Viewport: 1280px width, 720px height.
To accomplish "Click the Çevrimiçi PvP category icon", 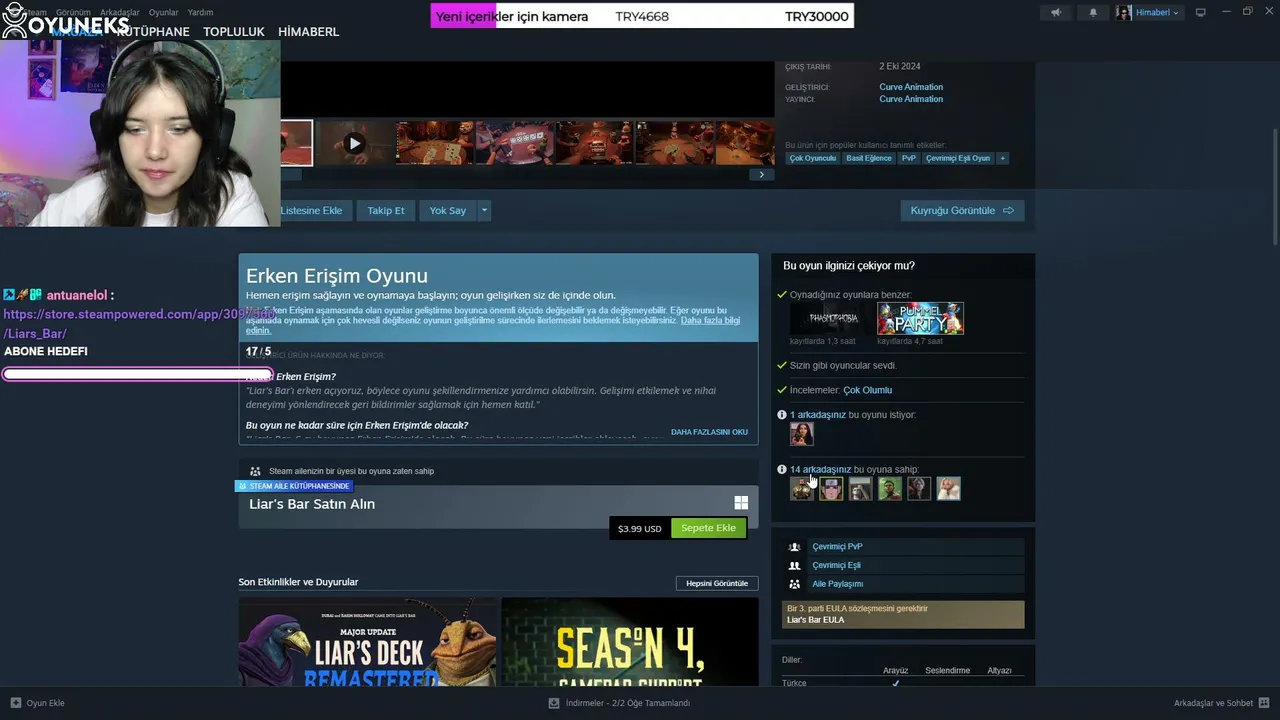I will [x=794, y=547].
